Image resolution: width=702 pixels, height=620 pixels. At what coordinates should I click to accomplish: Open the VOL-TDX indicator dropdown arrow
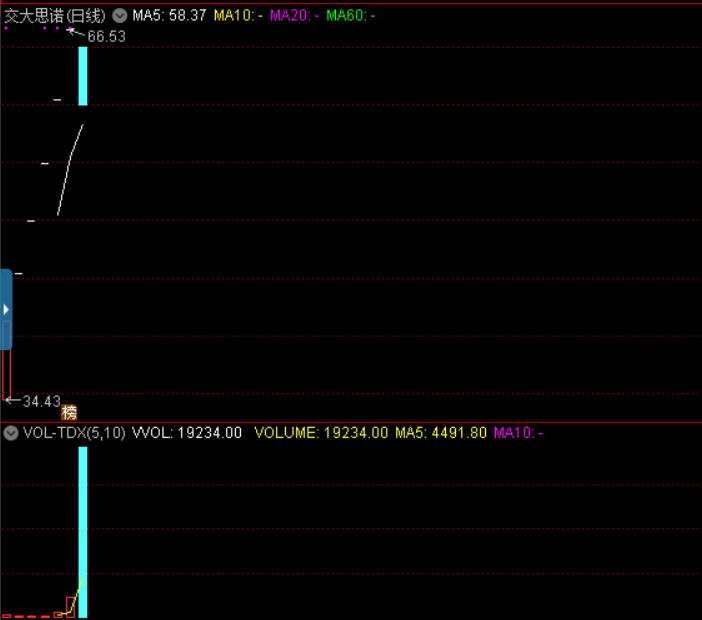point(11,433)
